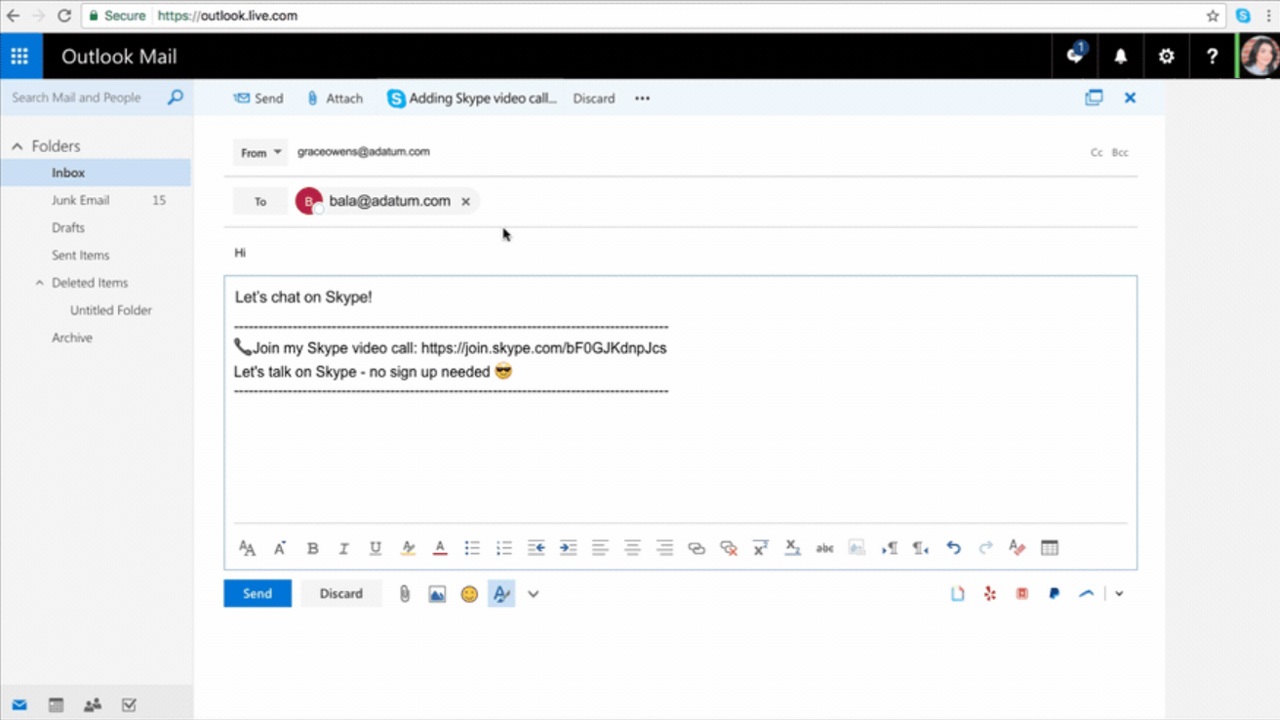Screen dimensions: 1280x720
Task: Toggle strikethrough formatting
Action: point(824,547)
